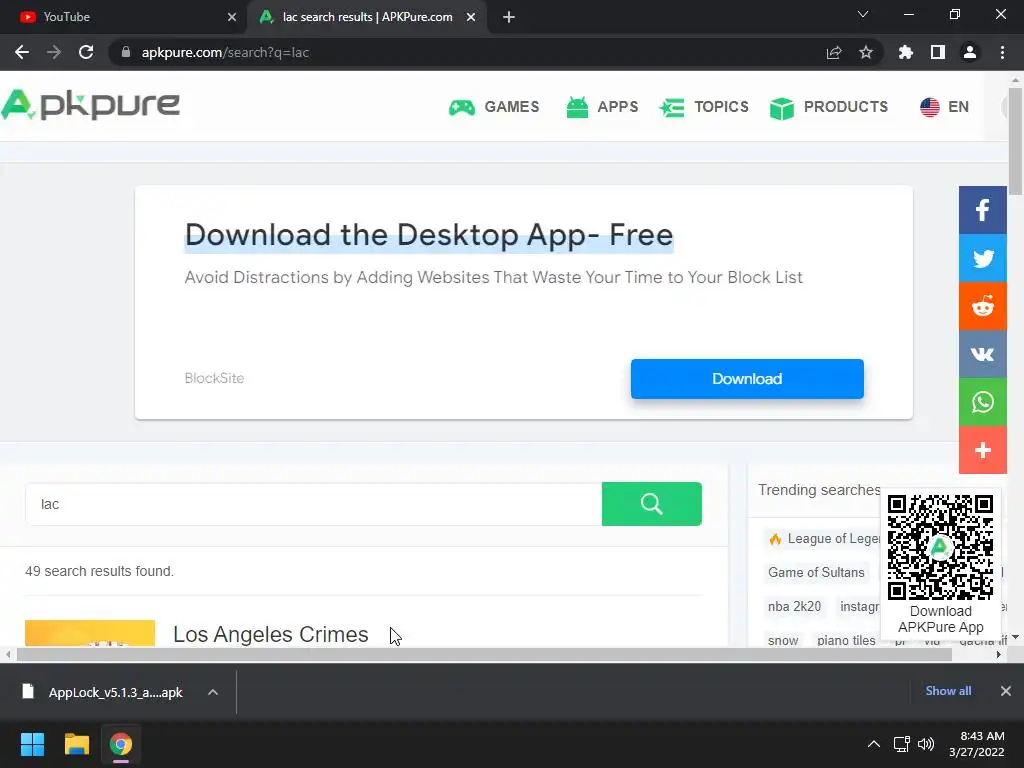This screenshot has height=768, width=1024.
Task: Click the APKPure app QR code
Action: point(940,547)
